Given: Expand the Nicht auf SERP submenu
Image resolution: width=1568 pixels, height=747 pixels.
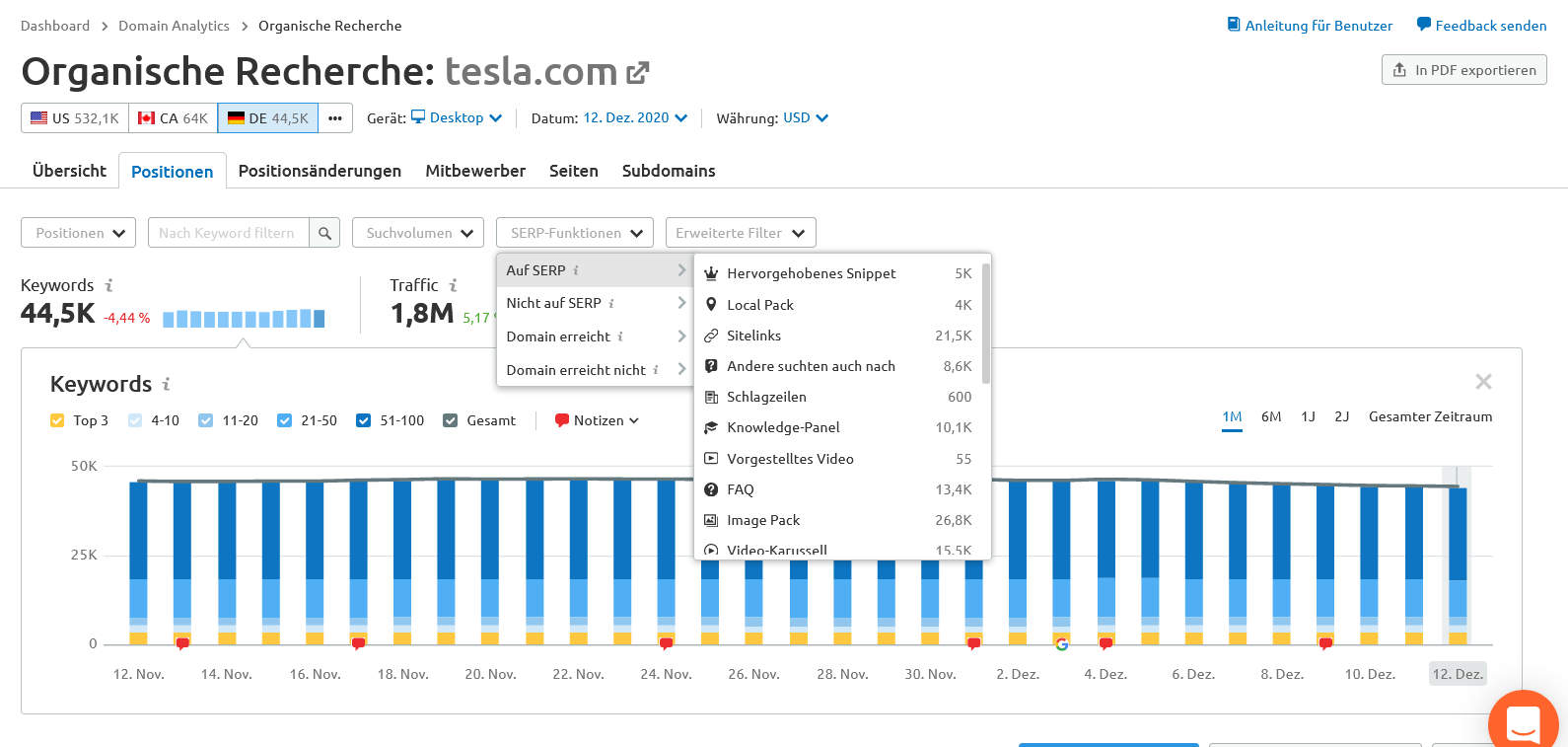Looking at the screenshot, I should click(595, 303).
